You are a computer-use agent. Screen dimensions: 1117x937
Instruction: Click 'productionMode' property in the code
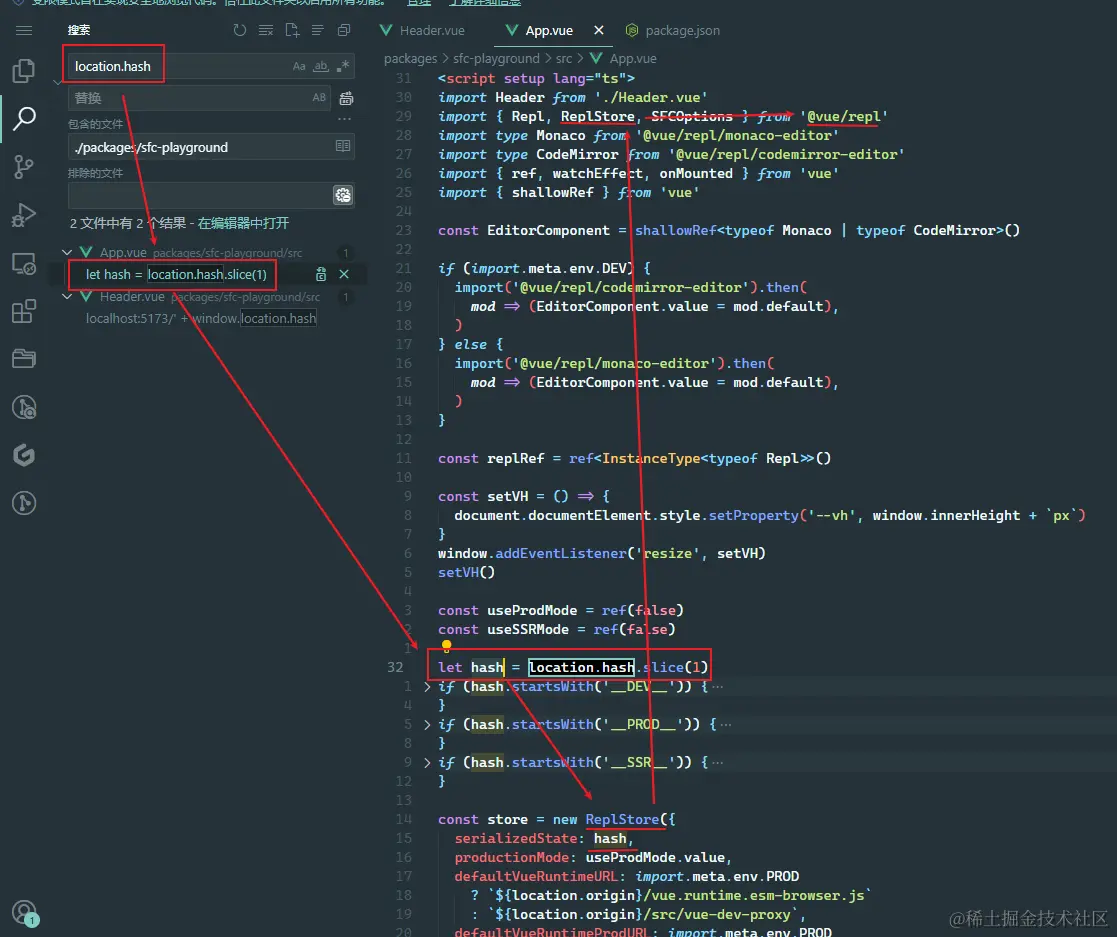click(x=511, y=857)
